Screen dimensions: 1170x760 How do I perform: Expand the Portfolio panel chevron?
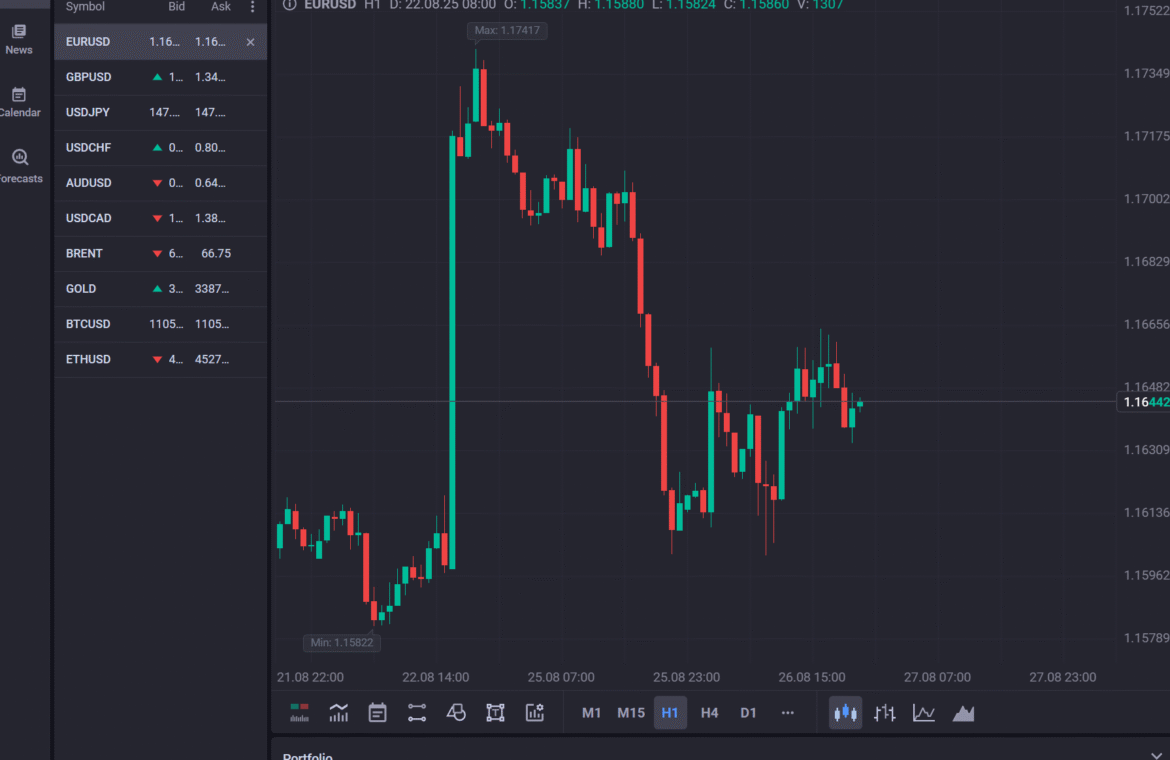coord(1157,755)
